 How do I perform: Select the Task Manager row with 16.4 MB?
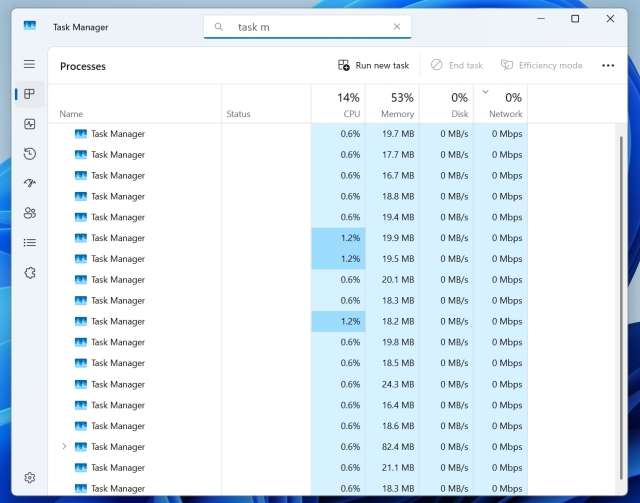[x=288, y=405]
